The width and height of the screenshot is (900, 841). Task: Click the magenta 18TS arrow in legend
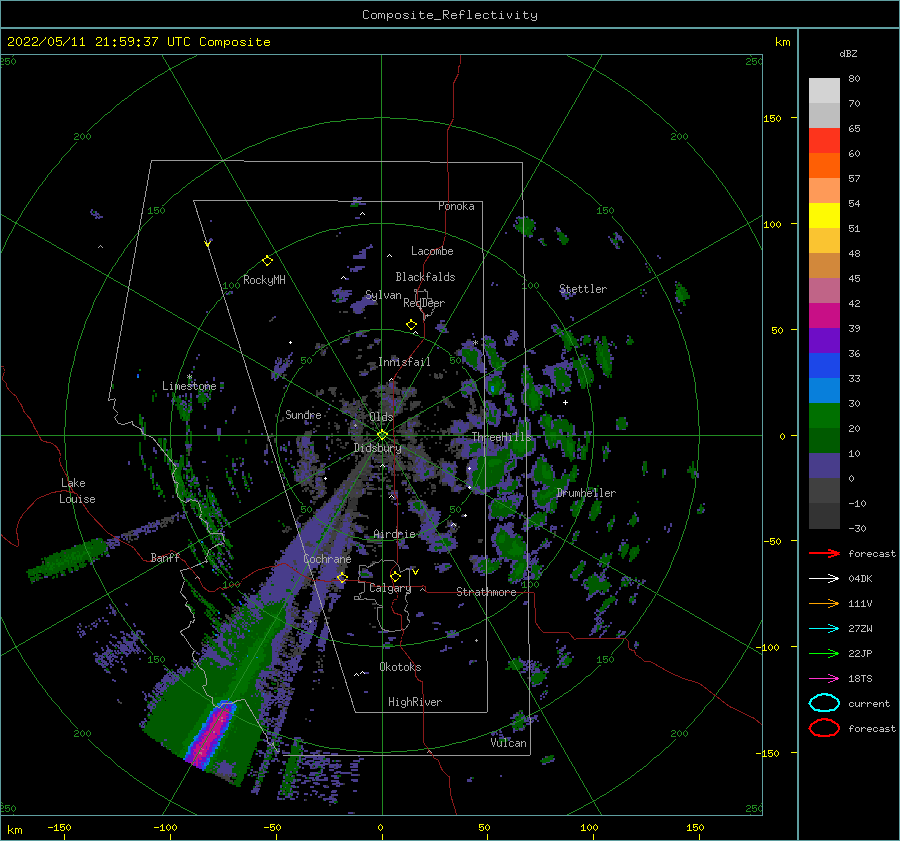[824, 678]
